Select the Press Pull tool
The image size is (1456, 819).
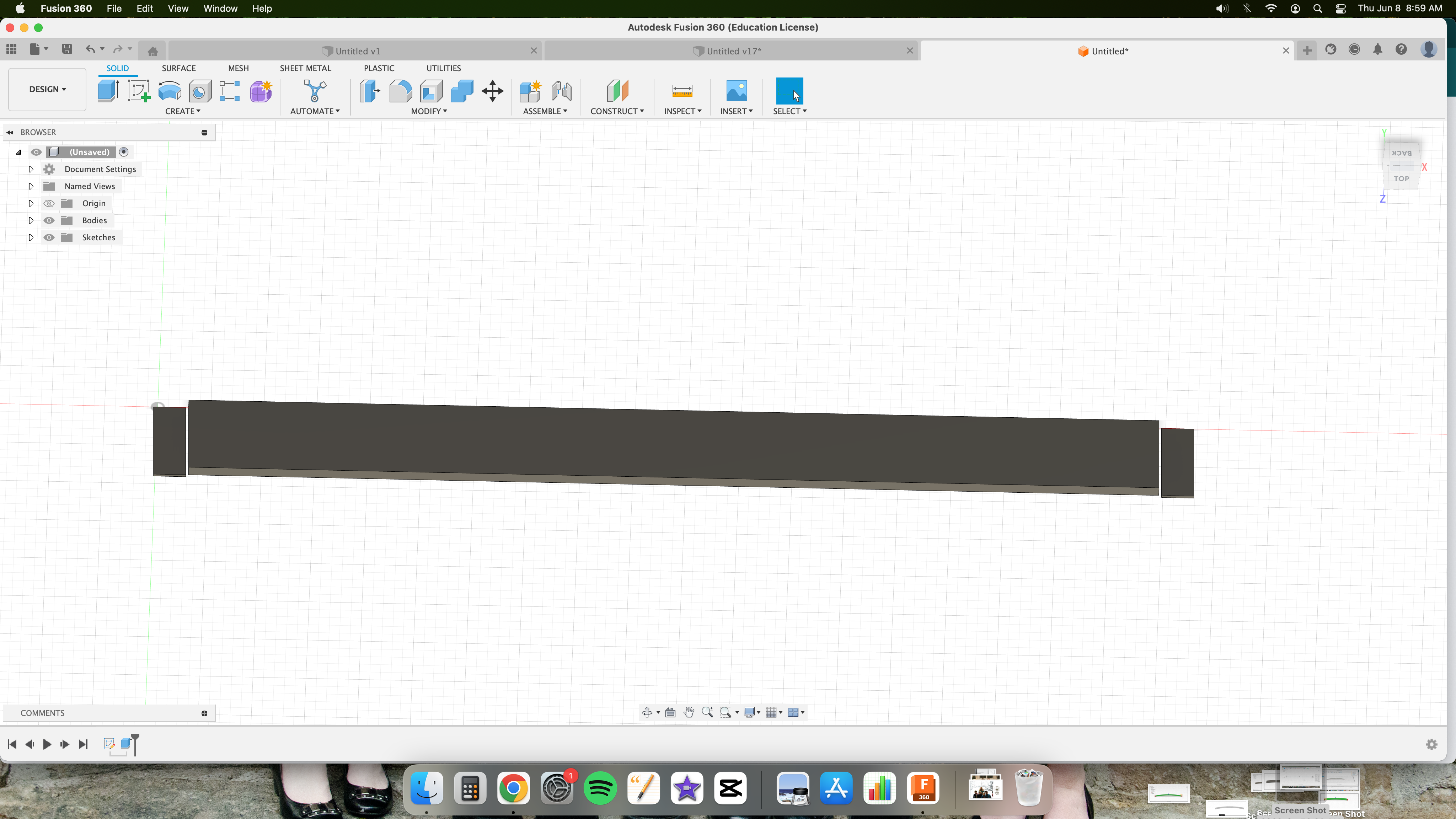coord(370,91)
